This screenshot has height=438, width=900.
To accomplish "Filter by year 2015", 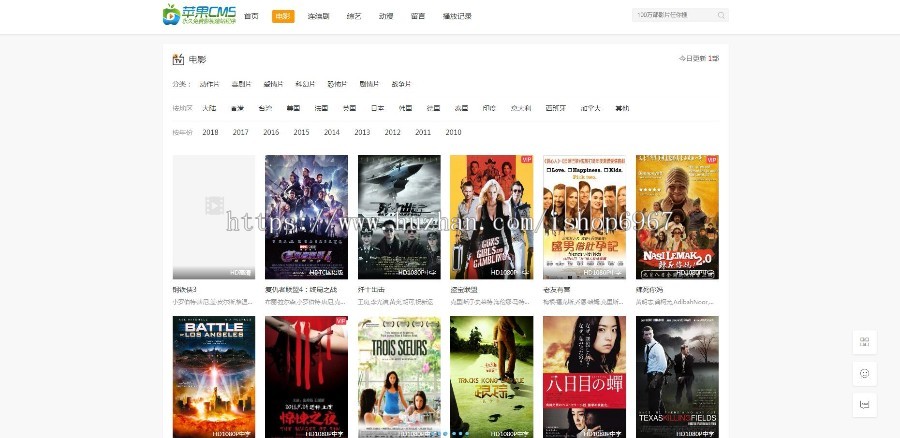I will point(301,132).
